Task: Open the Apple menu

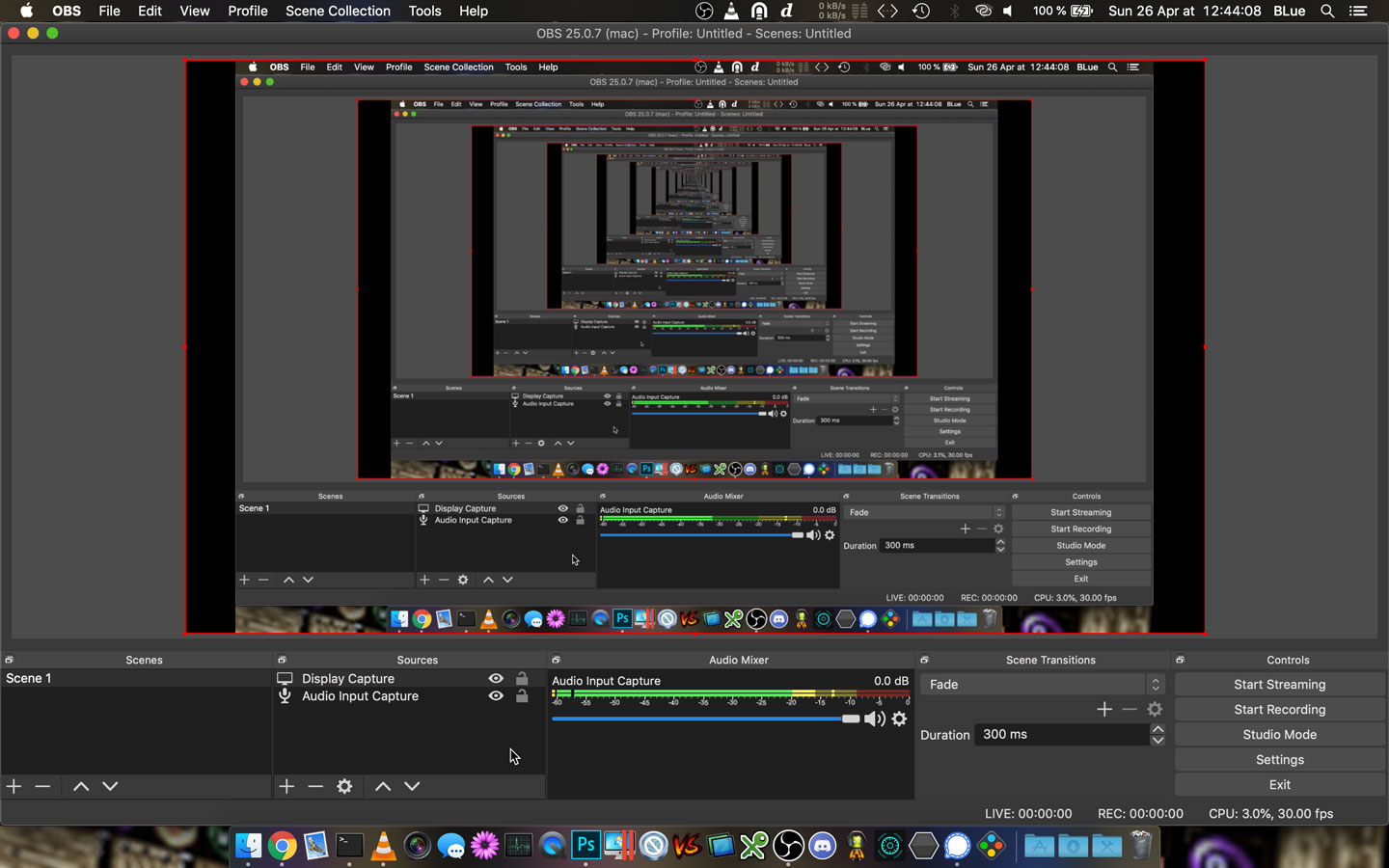Action: click(x=26, y=11)
